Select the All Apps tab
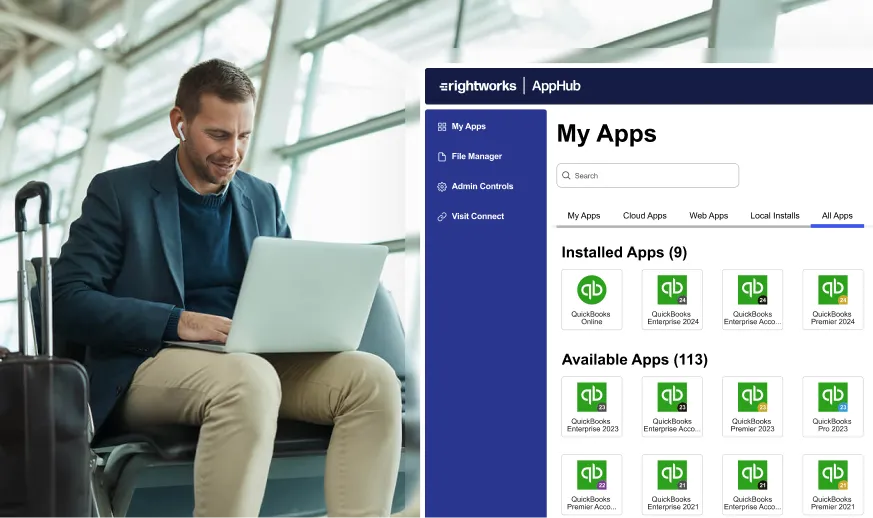873x518 pixels. point(837,216)
